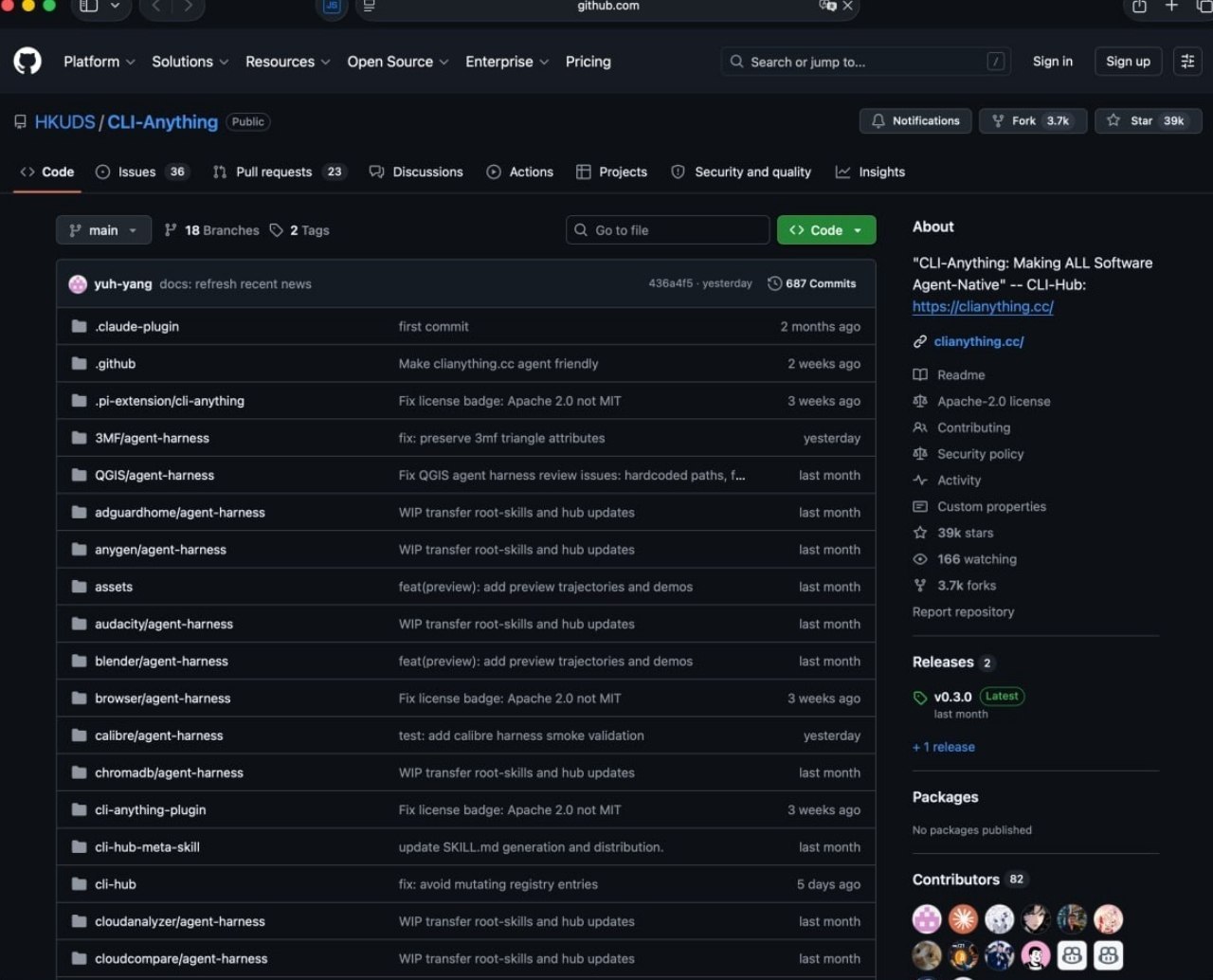Go to the GitHub homepage via the Octocat logo
Screen dimensions: 1213x980
coord(27,62)
